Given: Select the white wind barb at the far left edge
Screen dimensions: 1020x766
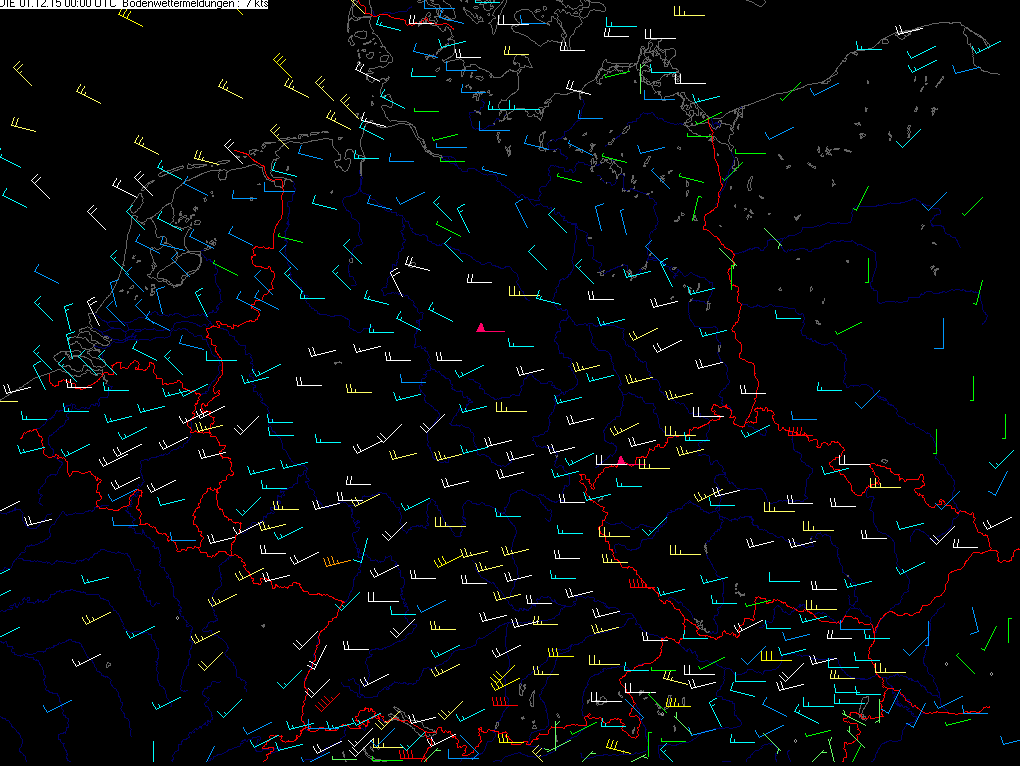Looking at the screenshot, I should [x=14, y=391].
